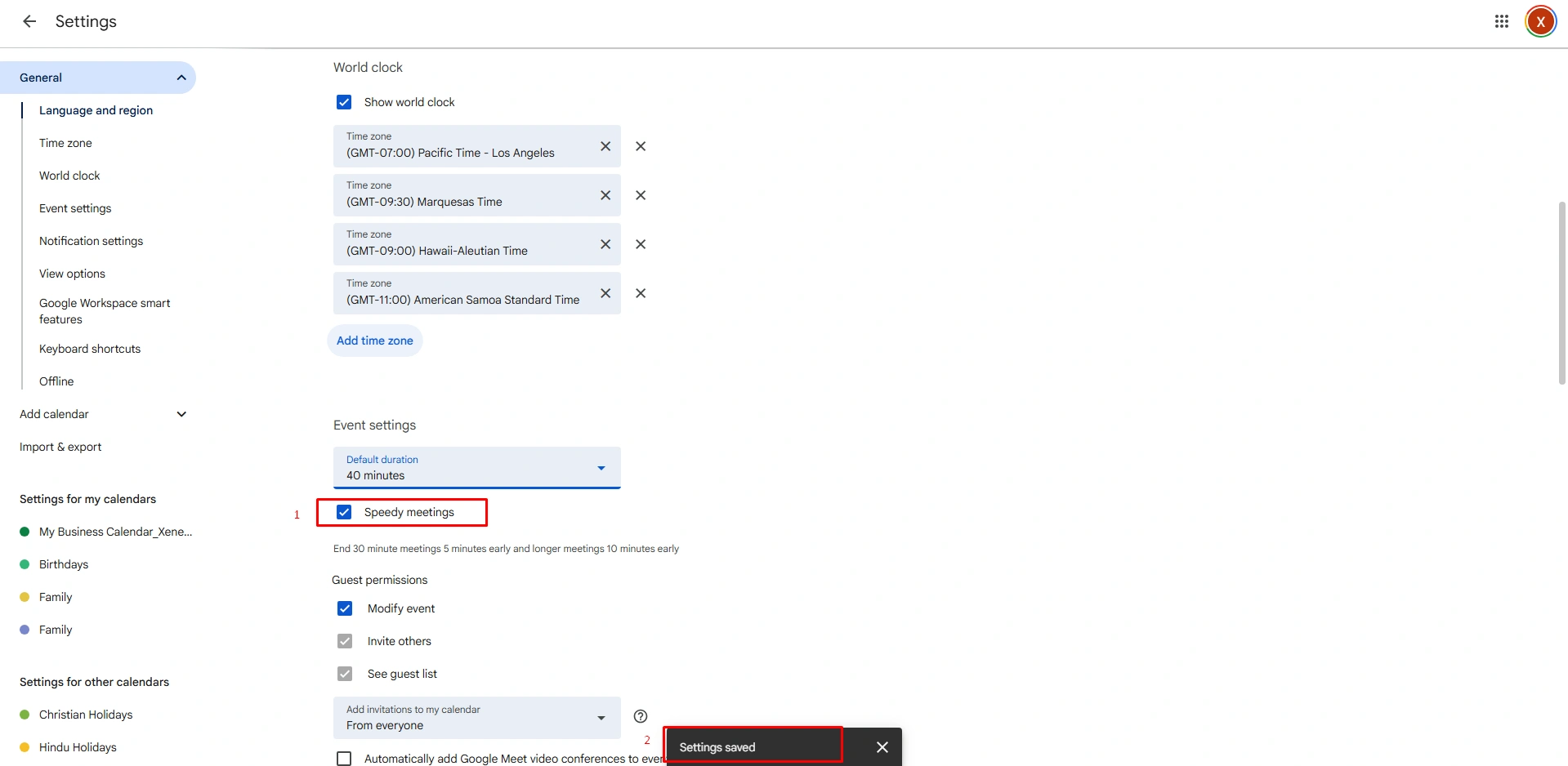
Task: Open Import & export
Action: pos(60,447)
